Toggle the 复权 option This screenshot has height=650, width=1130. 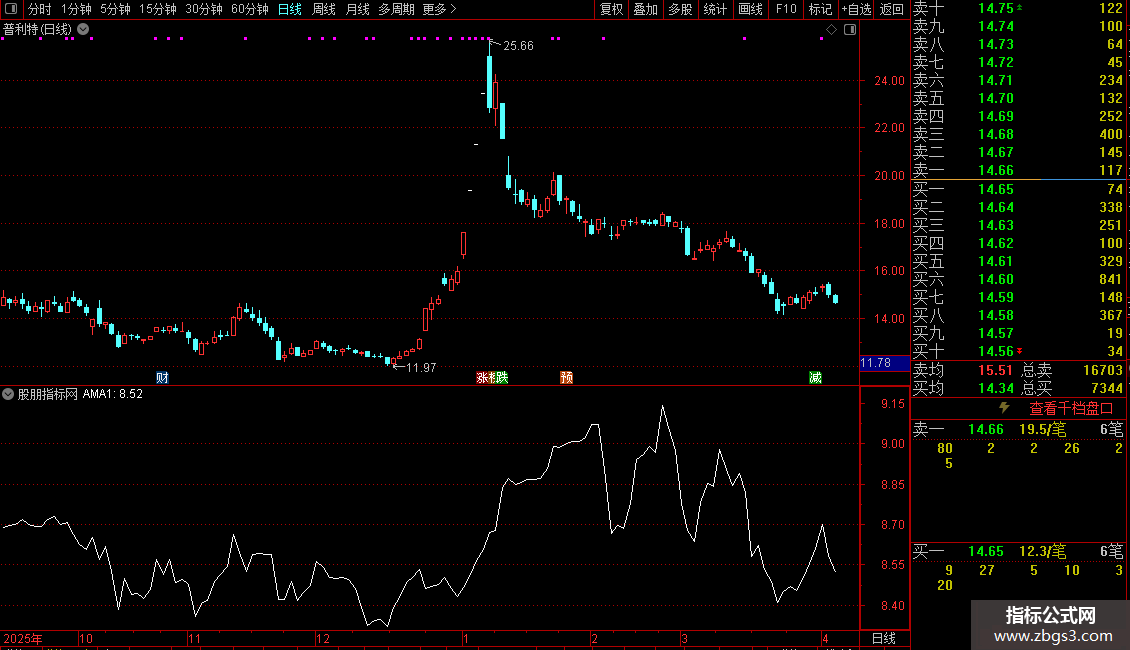pyautogui.click(x=611, y=9)
